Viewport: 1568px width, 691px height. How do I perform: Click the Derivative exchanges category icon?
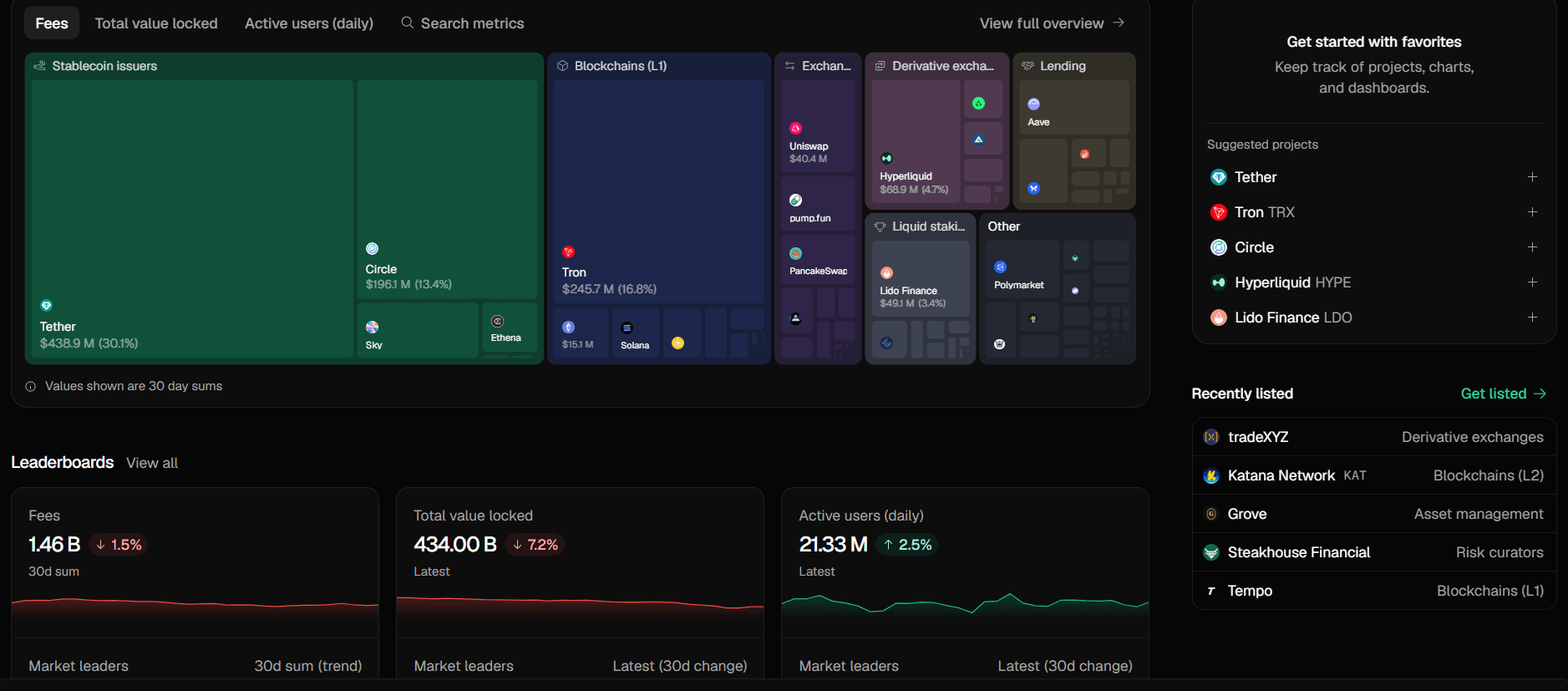click(x=880, y=66)
